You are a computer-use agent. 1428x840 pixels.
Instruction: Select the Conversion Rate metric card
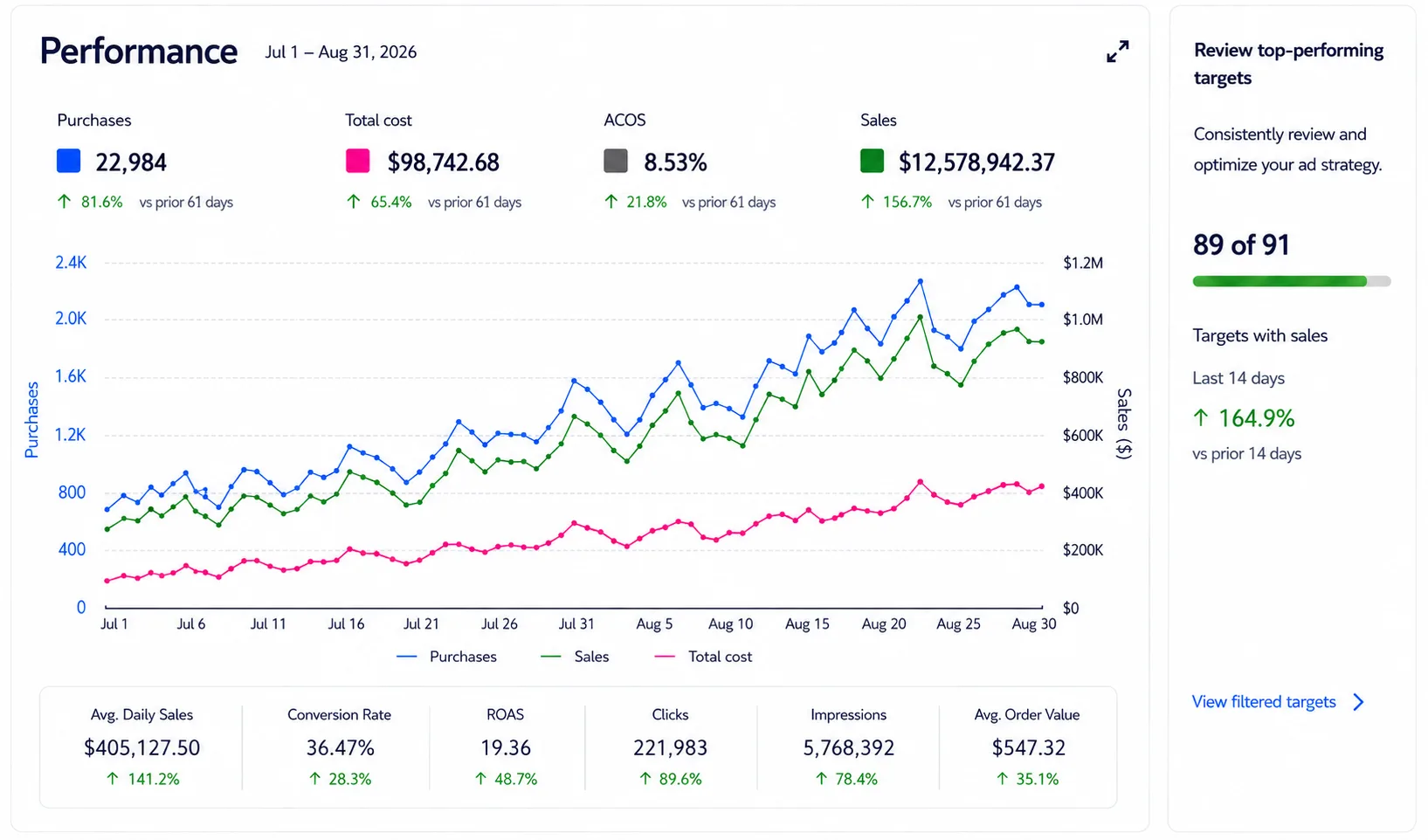click(x=339, y=747)
